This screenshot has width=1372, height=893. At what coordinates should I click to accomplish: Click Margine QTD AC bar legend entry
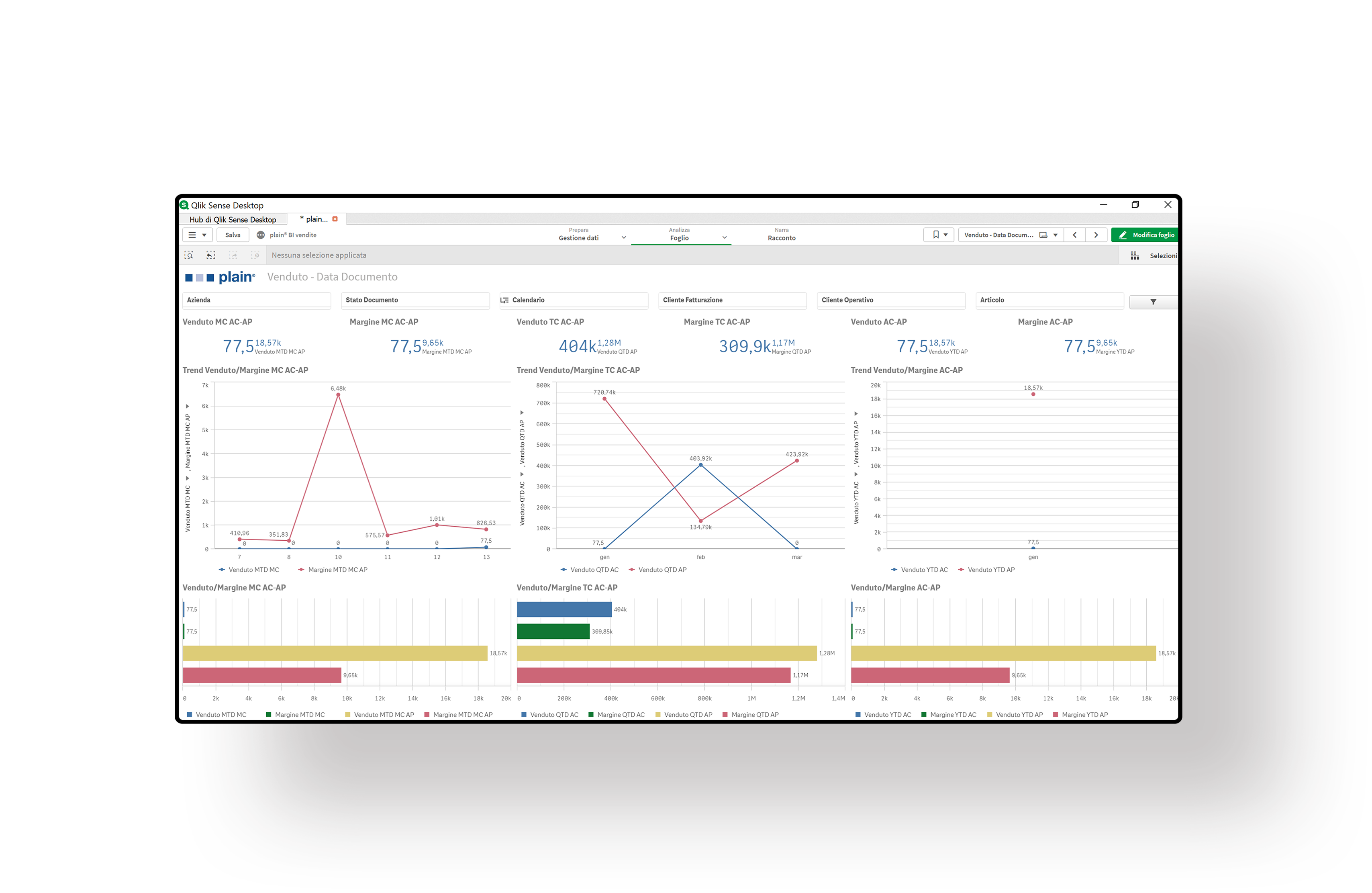[616, 715]
